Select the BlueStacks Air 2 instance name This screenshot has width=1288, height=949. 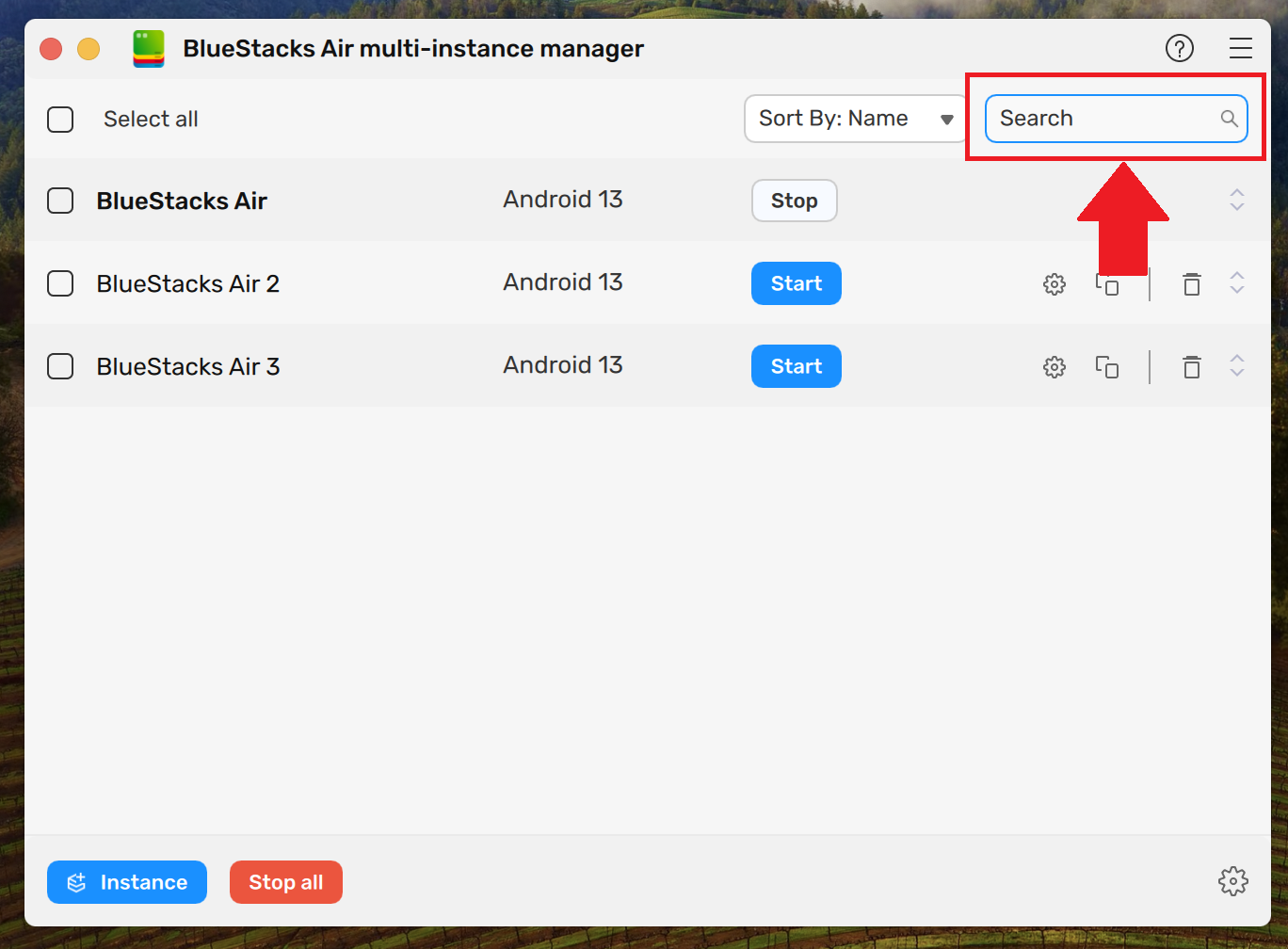tap(188, 283)
